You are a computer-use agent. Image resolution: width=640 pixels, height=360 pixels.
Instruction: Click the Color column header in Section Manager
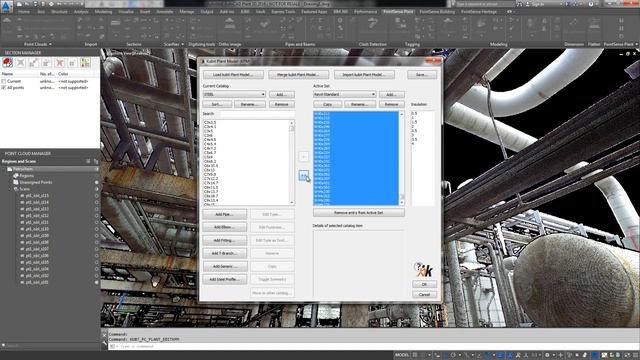(x=63, y=74)
